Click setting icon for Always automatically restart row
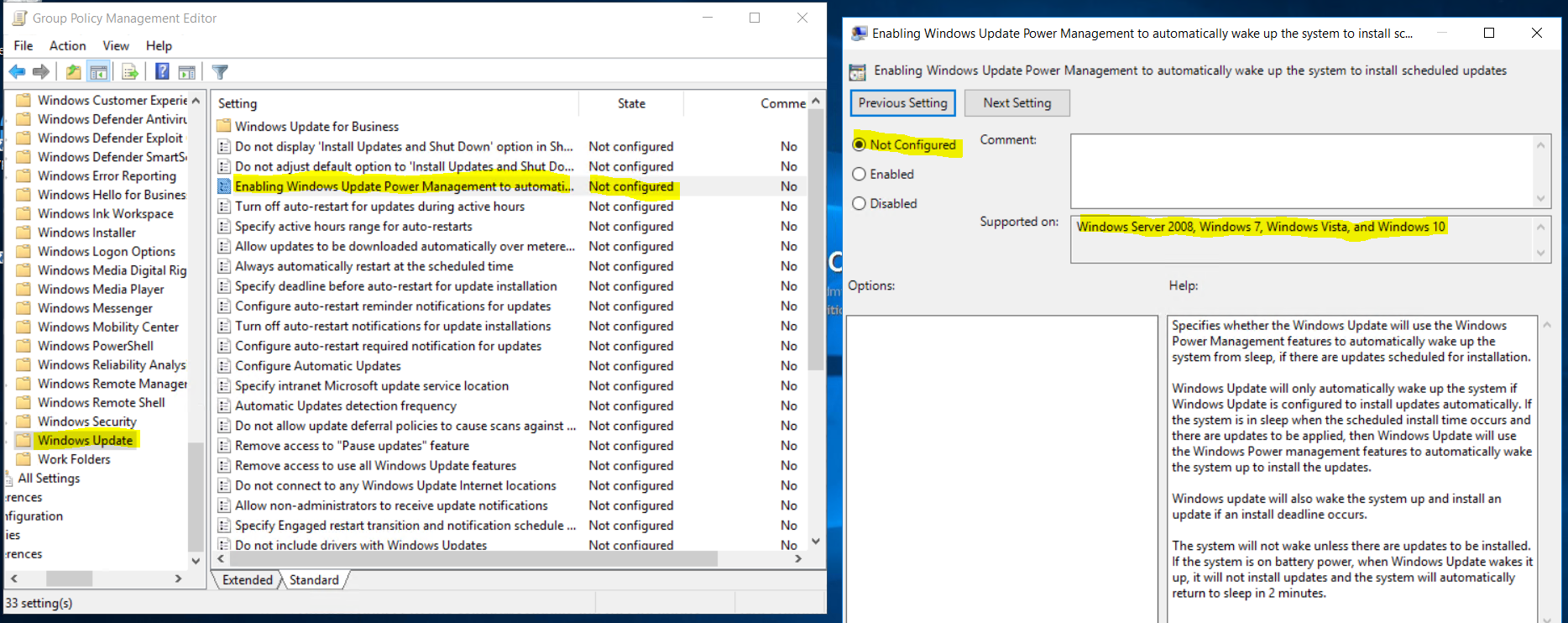Screen dimensions: 1568x623 pos(224,266)
